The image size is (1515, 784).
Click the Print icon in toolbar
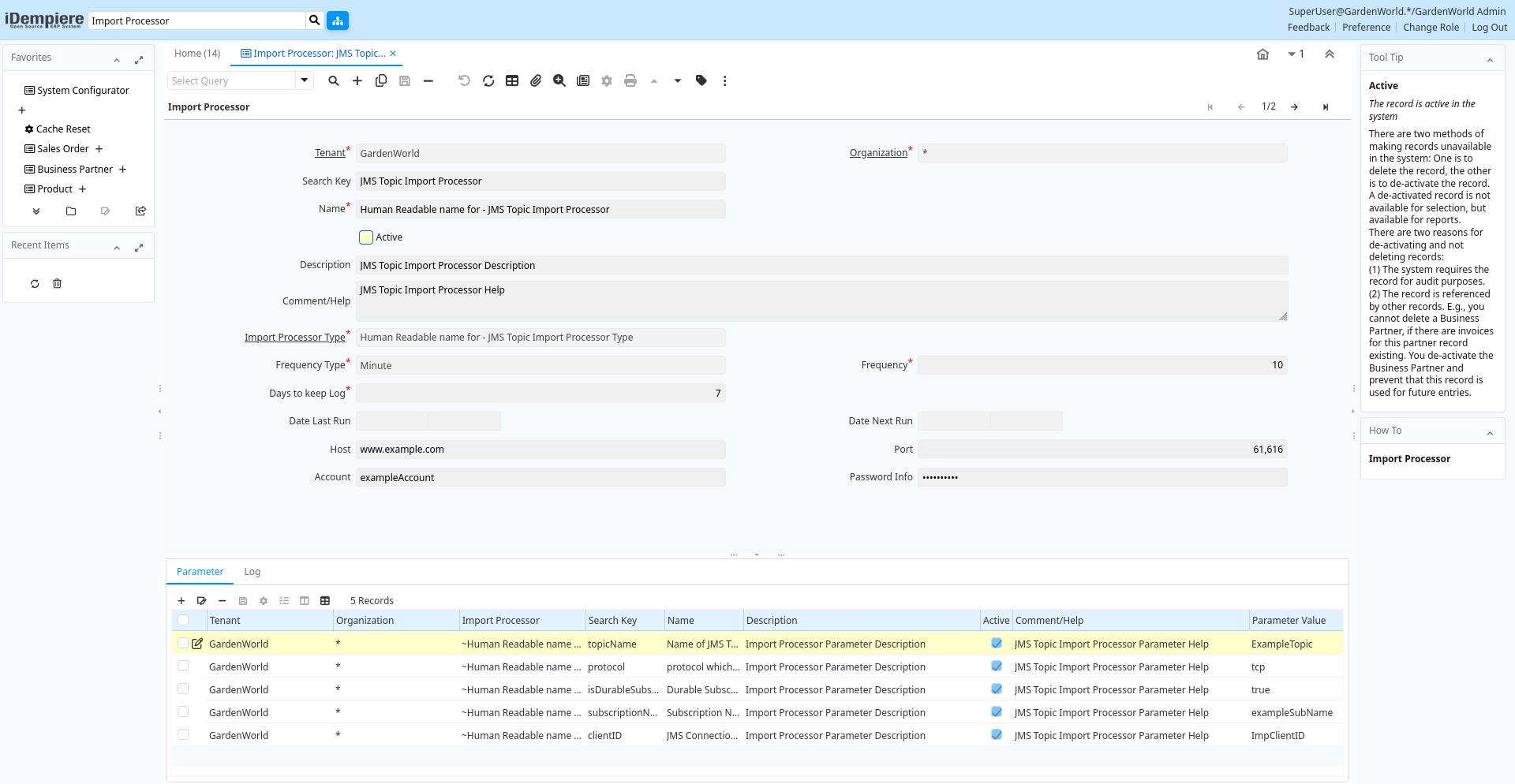click(x=630, y=80)
